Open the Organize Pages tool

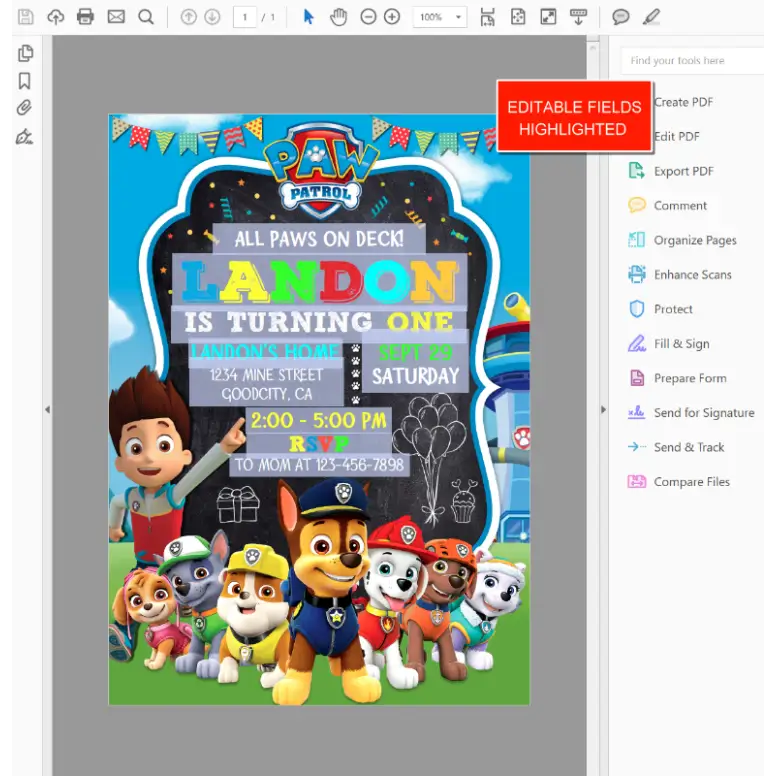pyautogui.click(x=682, y=240)
